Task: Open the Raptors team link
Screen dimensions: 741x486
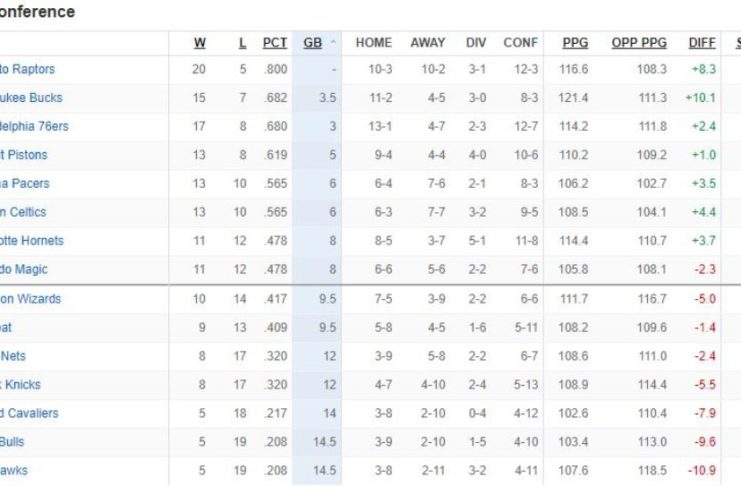Action: 28,69
